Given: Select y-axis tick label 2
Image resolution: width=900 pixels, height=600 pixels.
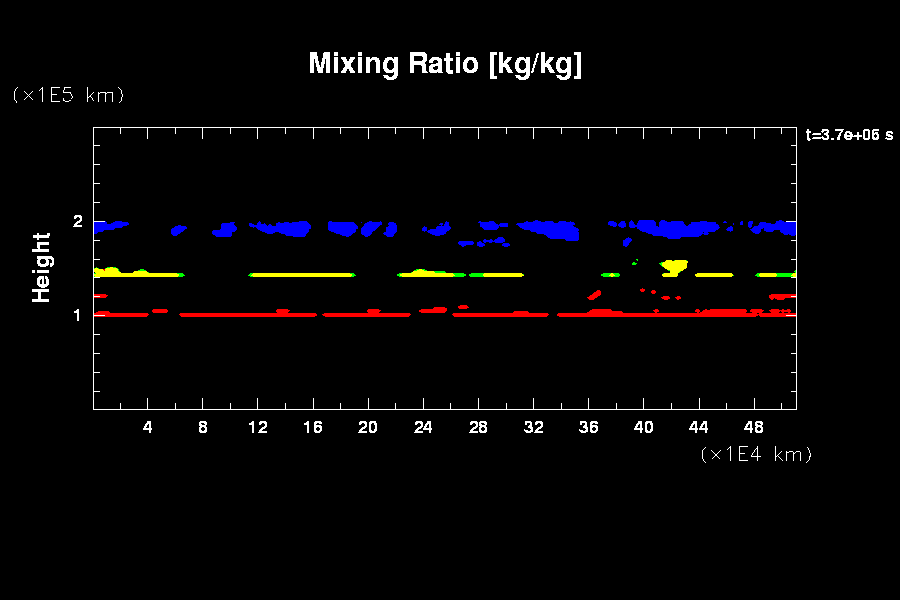Looking at the screenshot, I should click(x=78, y=221).
